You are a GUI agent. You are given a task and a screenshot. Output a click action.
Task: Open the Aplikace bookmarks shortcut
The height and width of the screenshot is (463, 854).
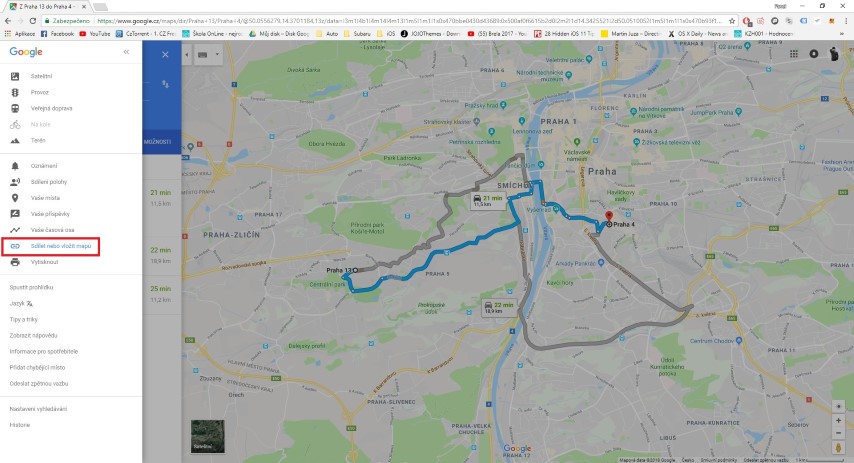[20, 34]
